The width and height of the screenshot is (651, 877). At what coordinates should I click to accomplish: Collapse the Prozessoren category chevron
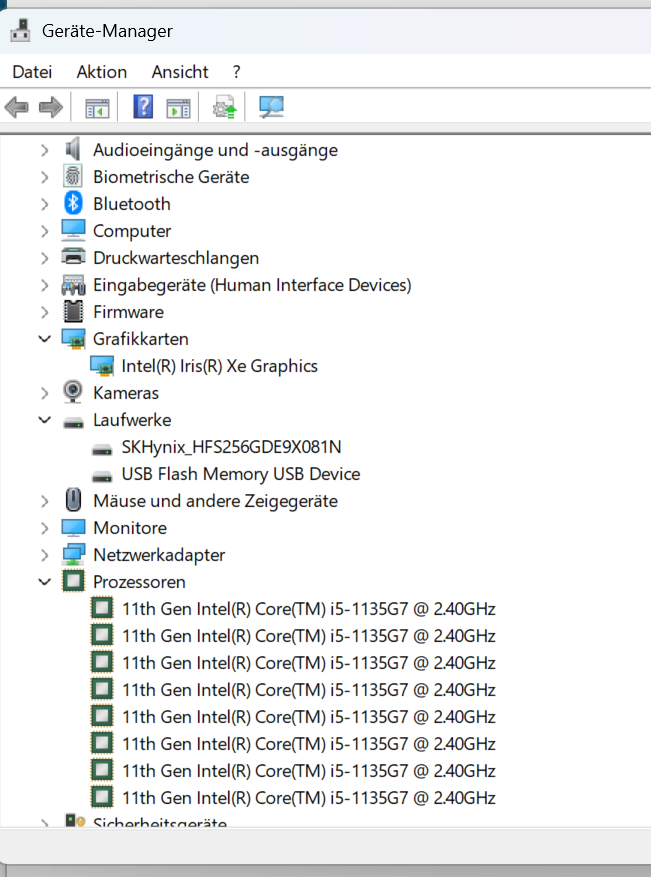pos(45,582)
